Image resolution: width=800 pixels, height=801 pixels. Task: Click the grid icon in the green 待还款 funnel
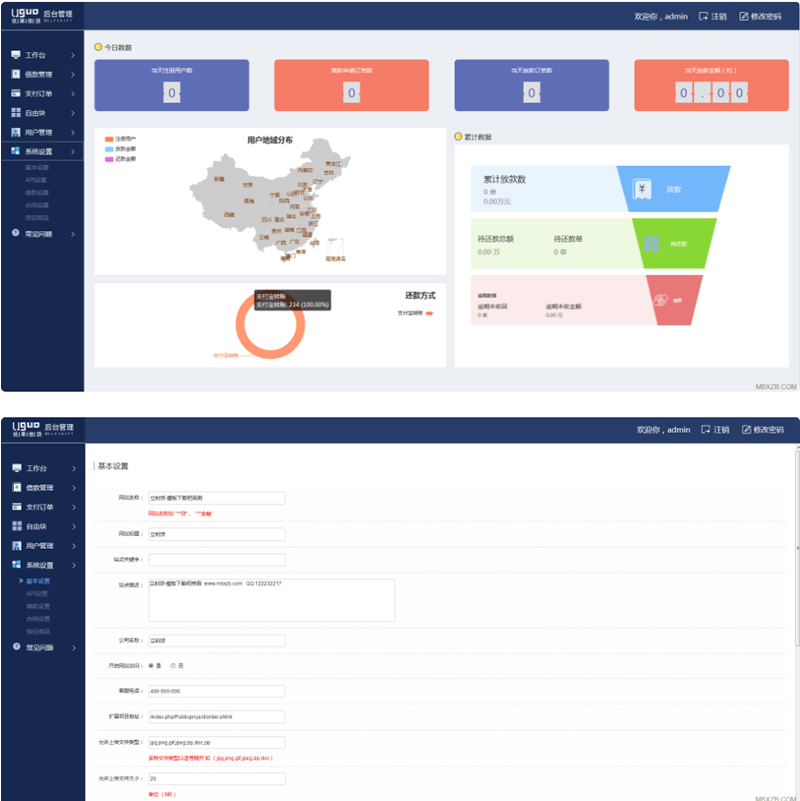650,243
